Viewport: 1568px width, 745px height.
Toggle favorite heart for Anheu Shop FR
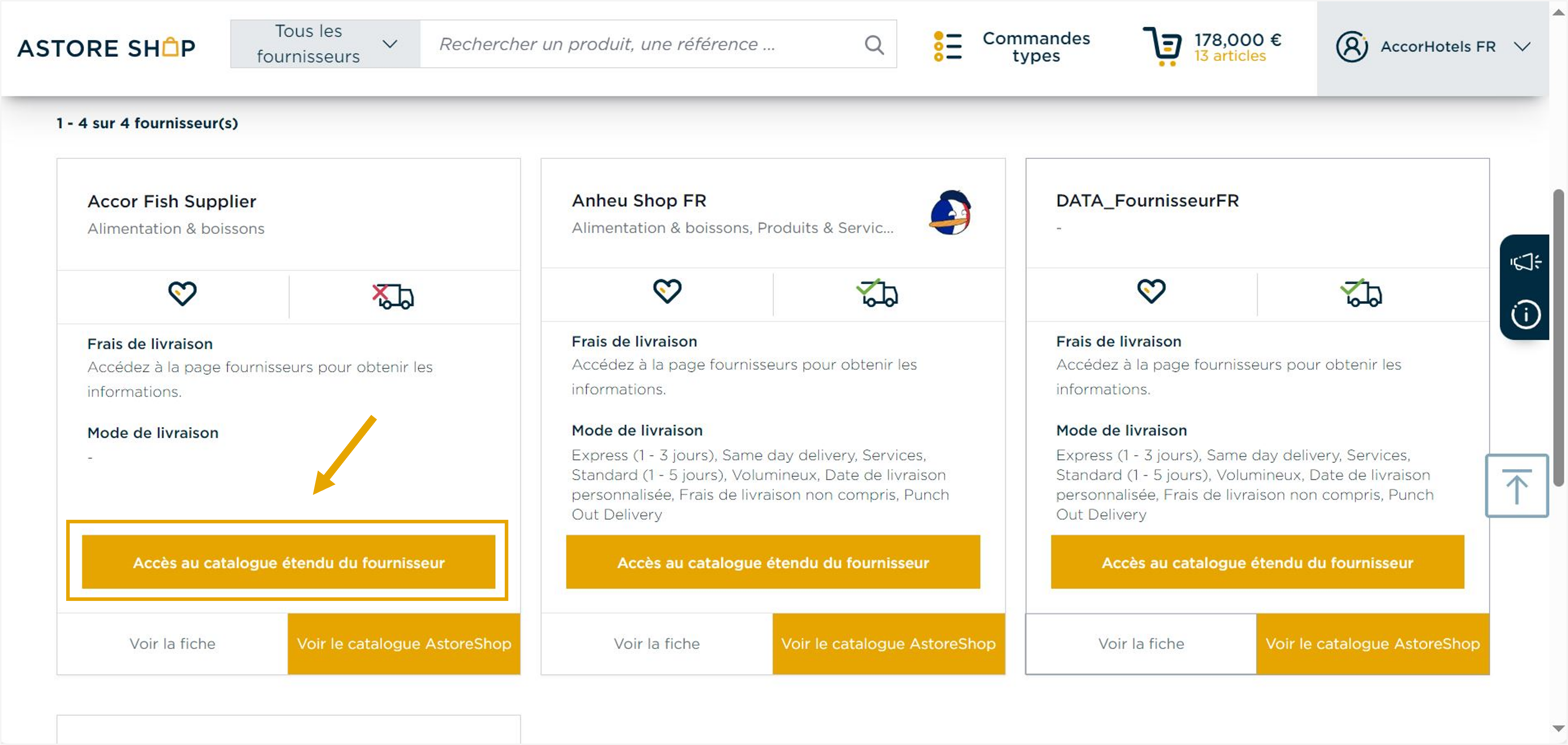coord(667,291)
